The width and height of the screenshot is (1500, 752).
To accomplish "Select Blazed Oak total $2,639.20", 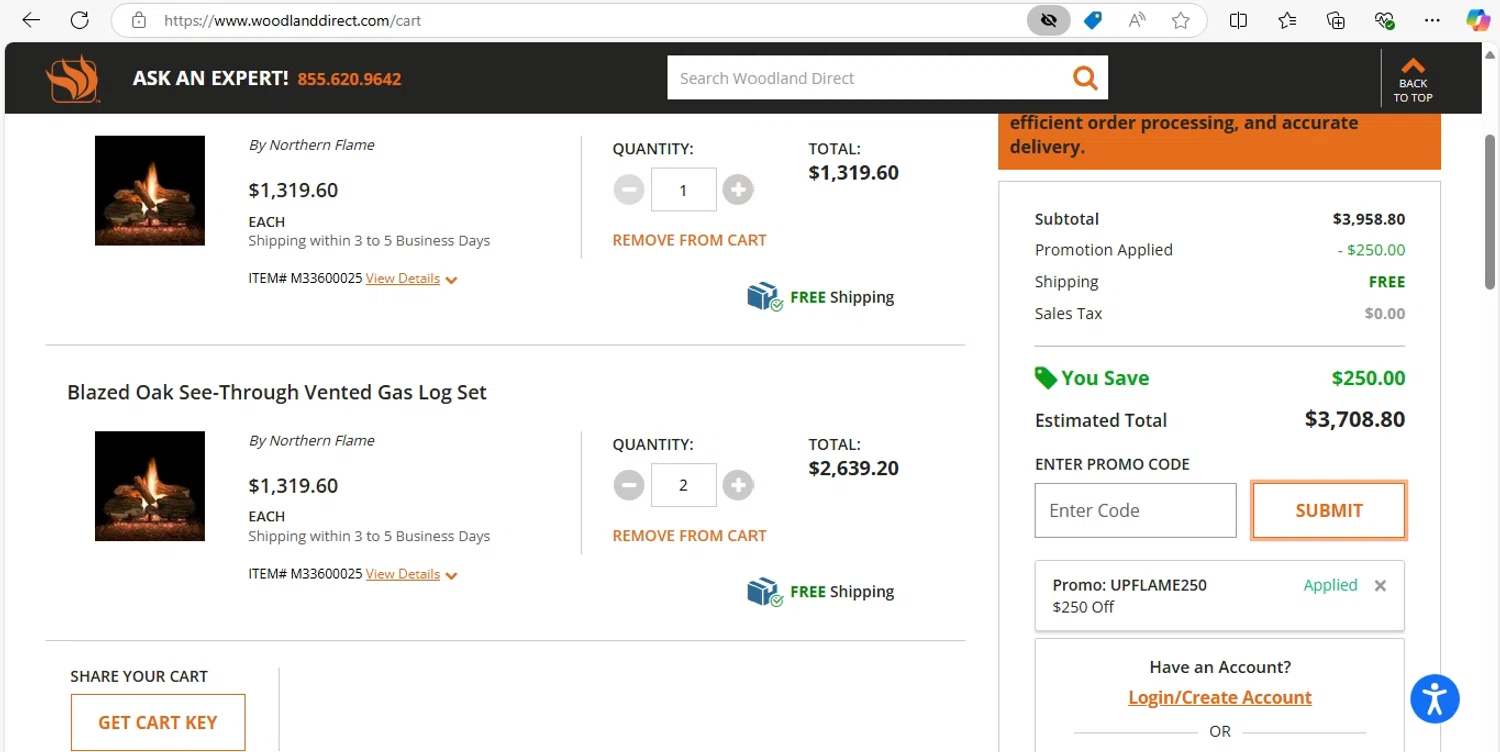I will pos(853,468).
